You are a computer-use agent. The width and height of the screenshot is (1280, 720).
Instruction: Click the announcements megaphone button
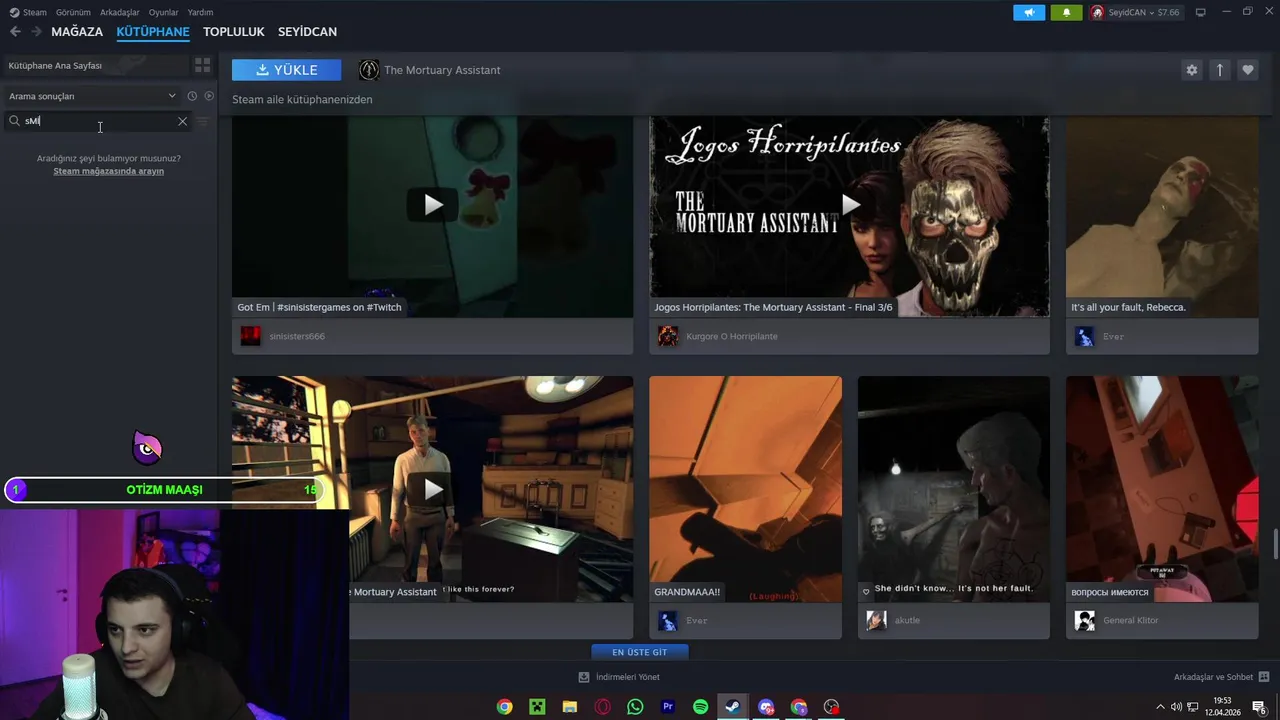pyautogui.click(x=1029, y=12)
